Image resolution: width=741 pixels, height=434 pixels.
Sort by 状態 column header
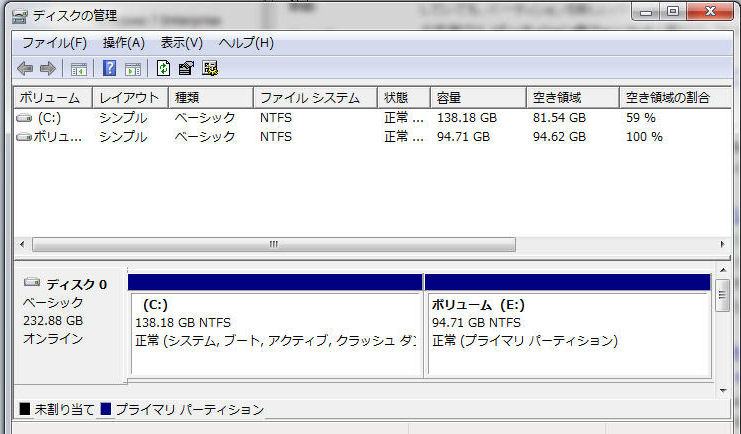point(404,98)
